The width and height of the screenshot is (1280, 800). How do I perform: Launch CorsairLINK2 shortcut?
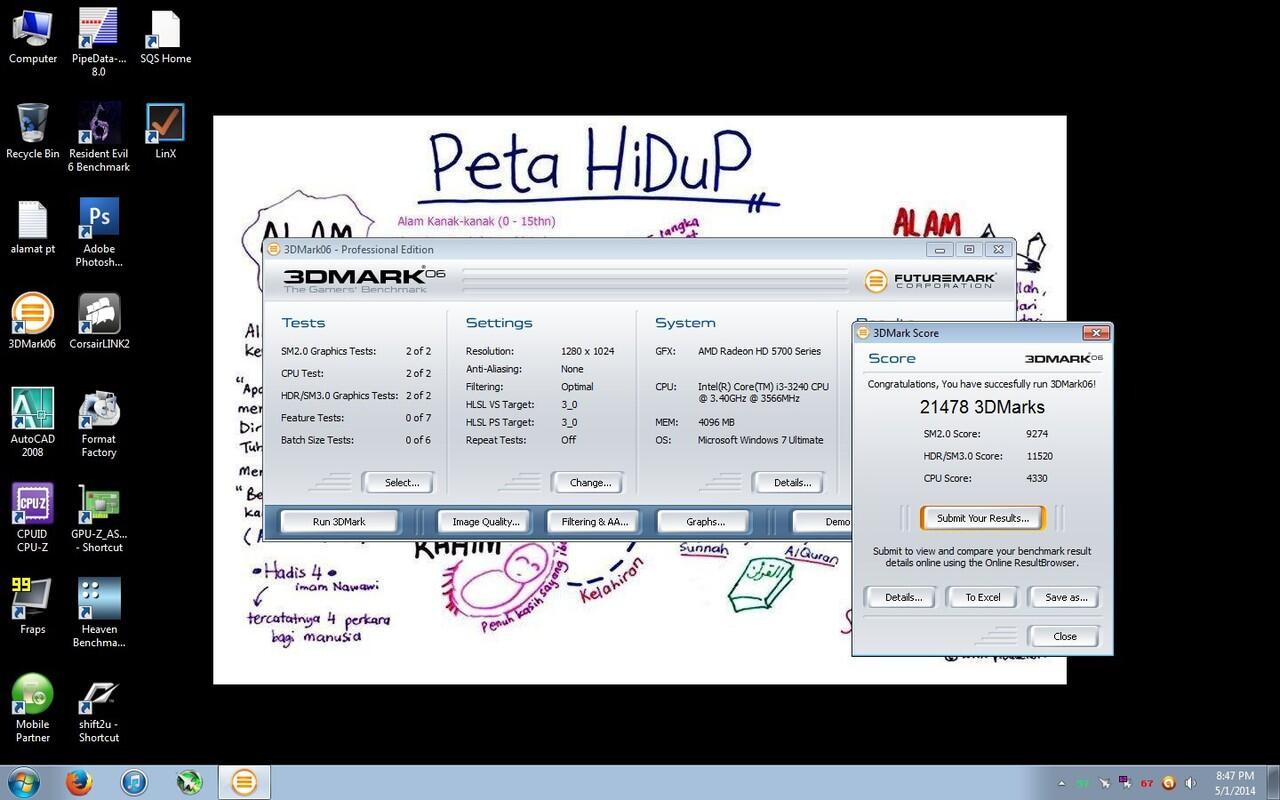pyautogui.click(x=99, y=321)
